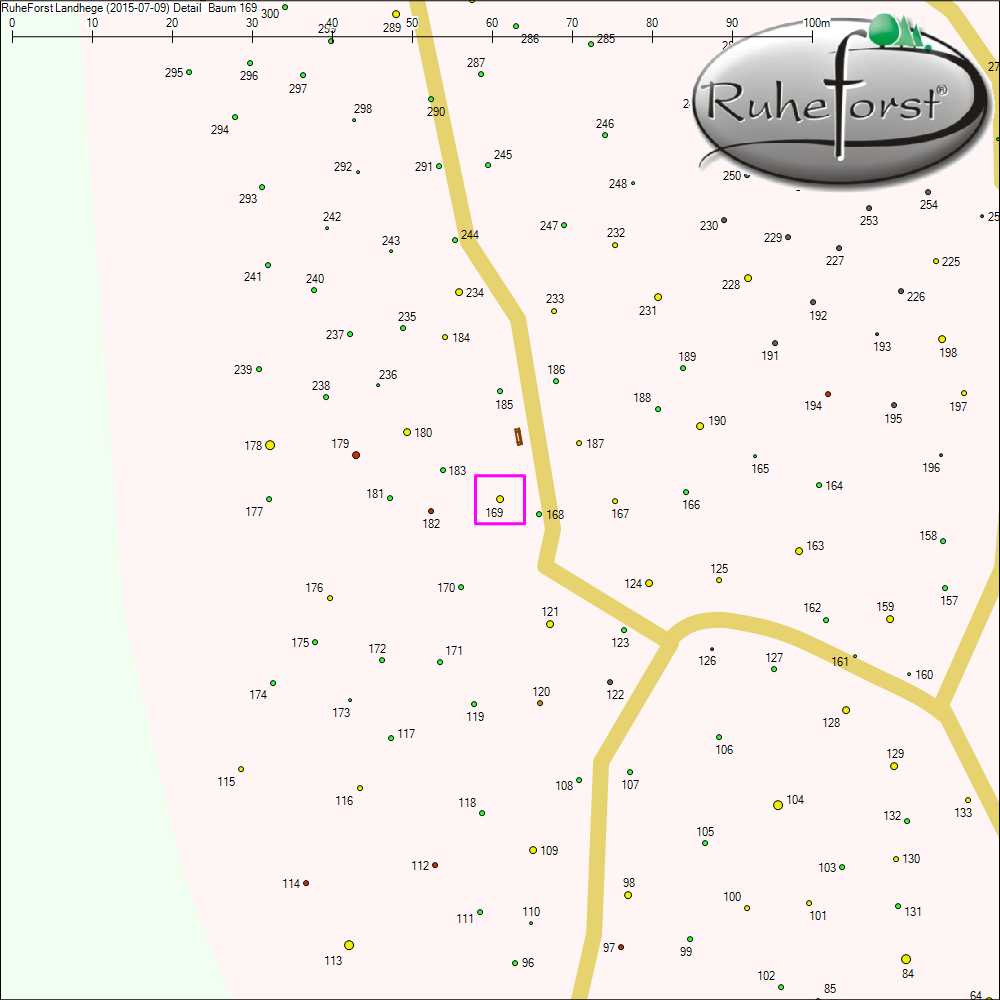Select tree 187 yellow marker

tap(579, 443)
